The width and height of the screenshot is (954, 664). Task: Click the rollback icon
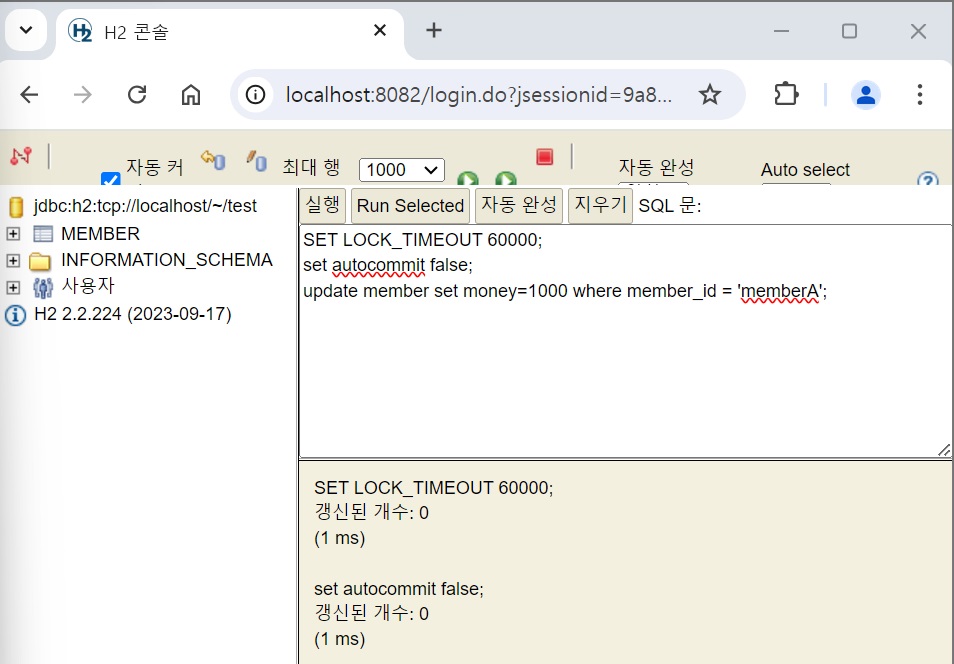point(214,161)
